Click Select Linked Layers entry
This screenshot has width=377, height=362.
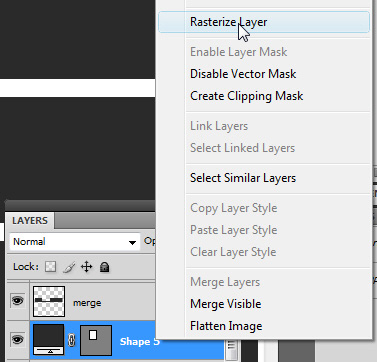[242, 148]
